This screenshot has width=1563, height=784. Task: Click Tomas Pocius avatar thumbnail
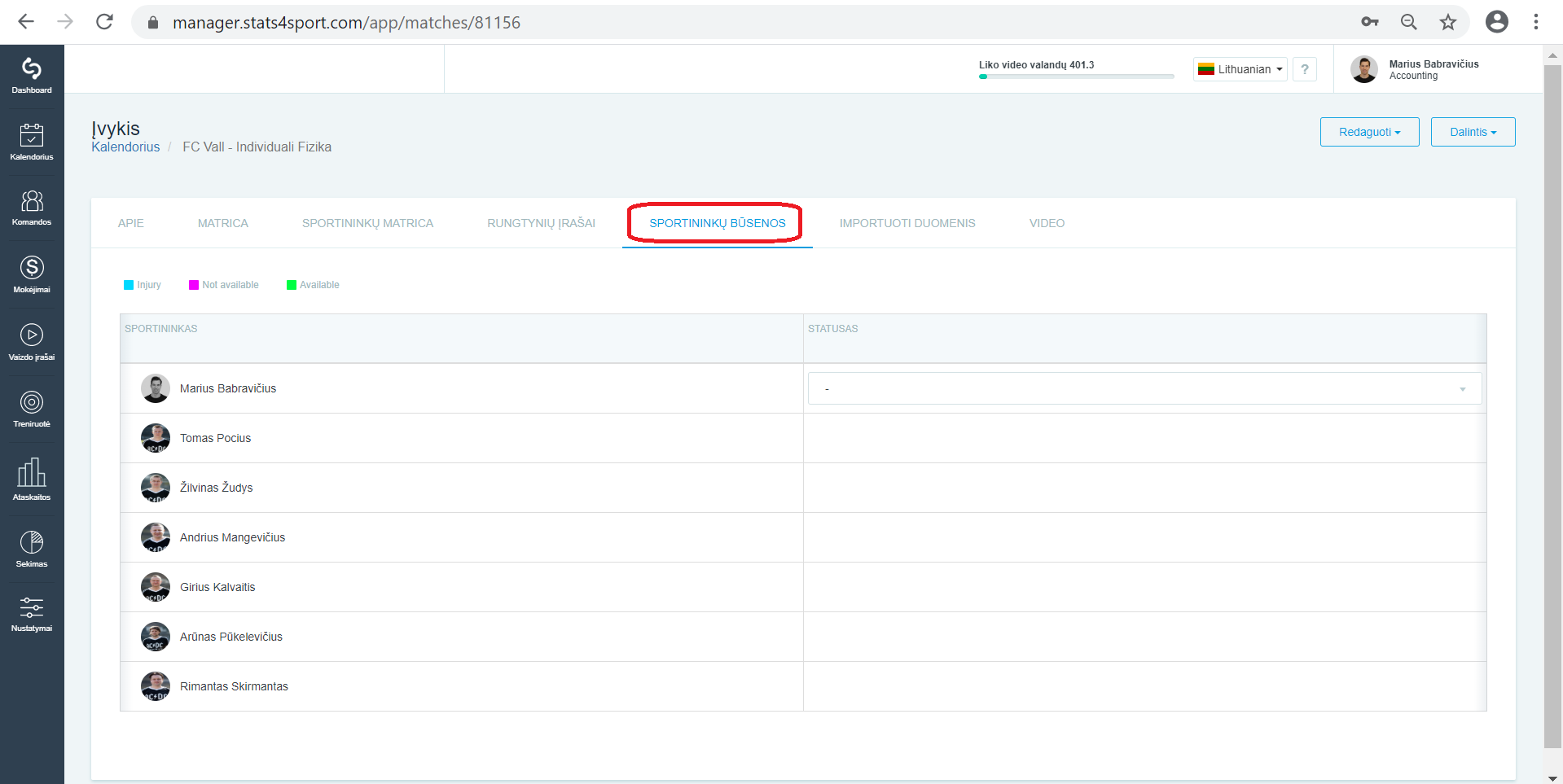coord(156,438)
